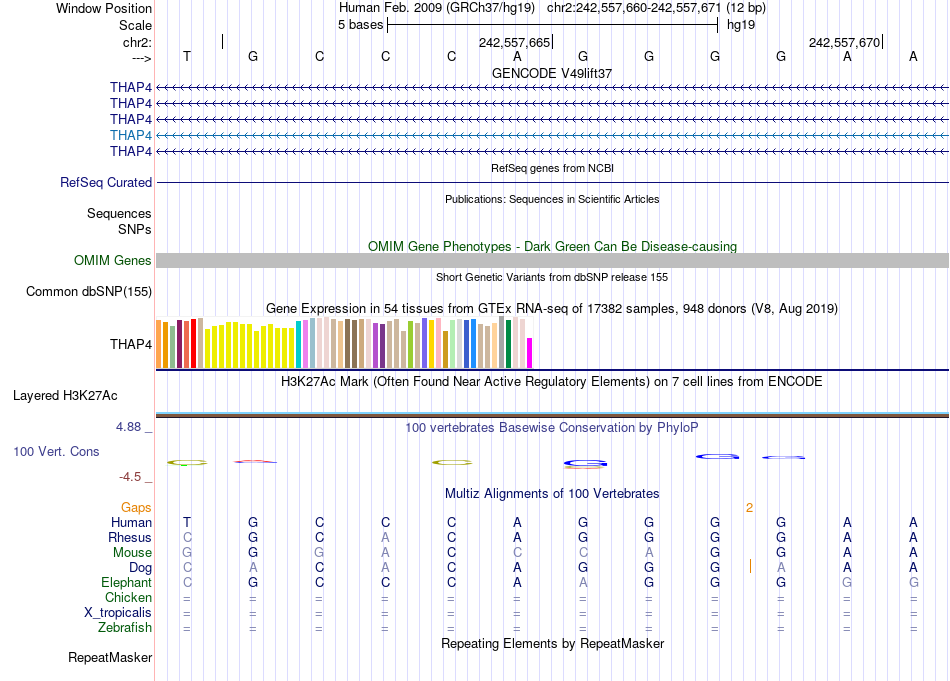
Task: Open the RefSeq Curated track label
Action: pyautogui.click(x=106, y=182)
